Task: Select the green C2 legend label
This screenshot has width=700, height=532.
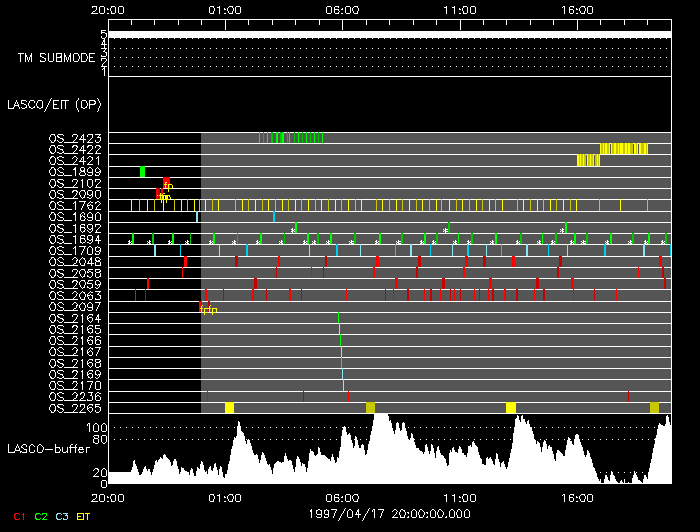Action: pos(41,516)
